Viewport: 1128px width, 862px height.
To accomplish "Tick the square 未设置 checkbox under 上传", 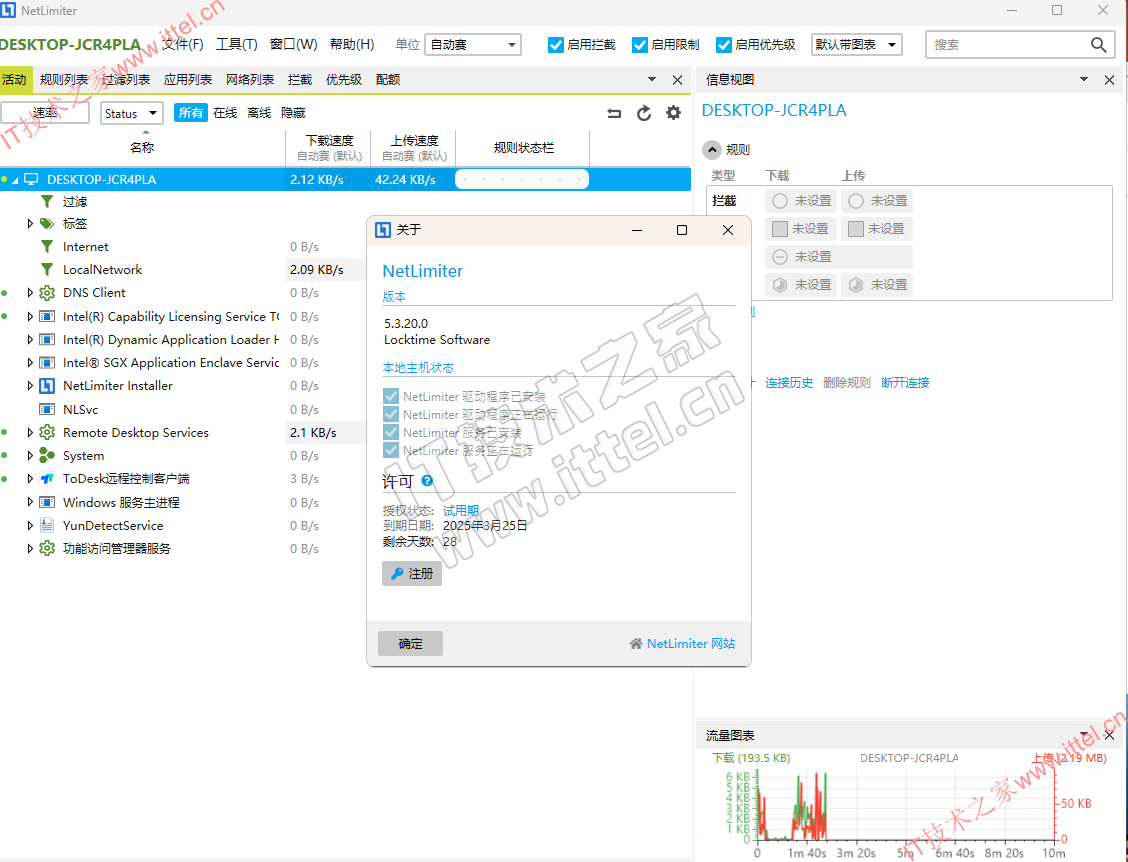I will tap(855, 229).
